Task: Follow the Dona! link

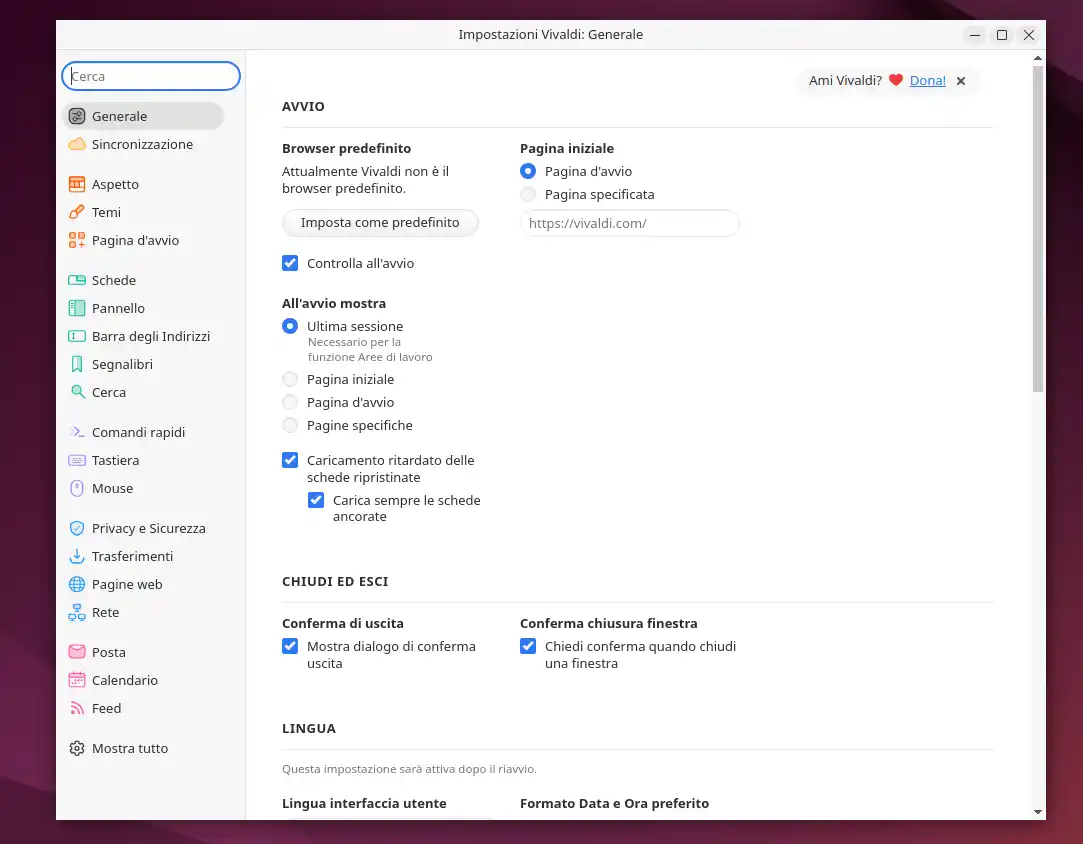Action: point(928,81)
